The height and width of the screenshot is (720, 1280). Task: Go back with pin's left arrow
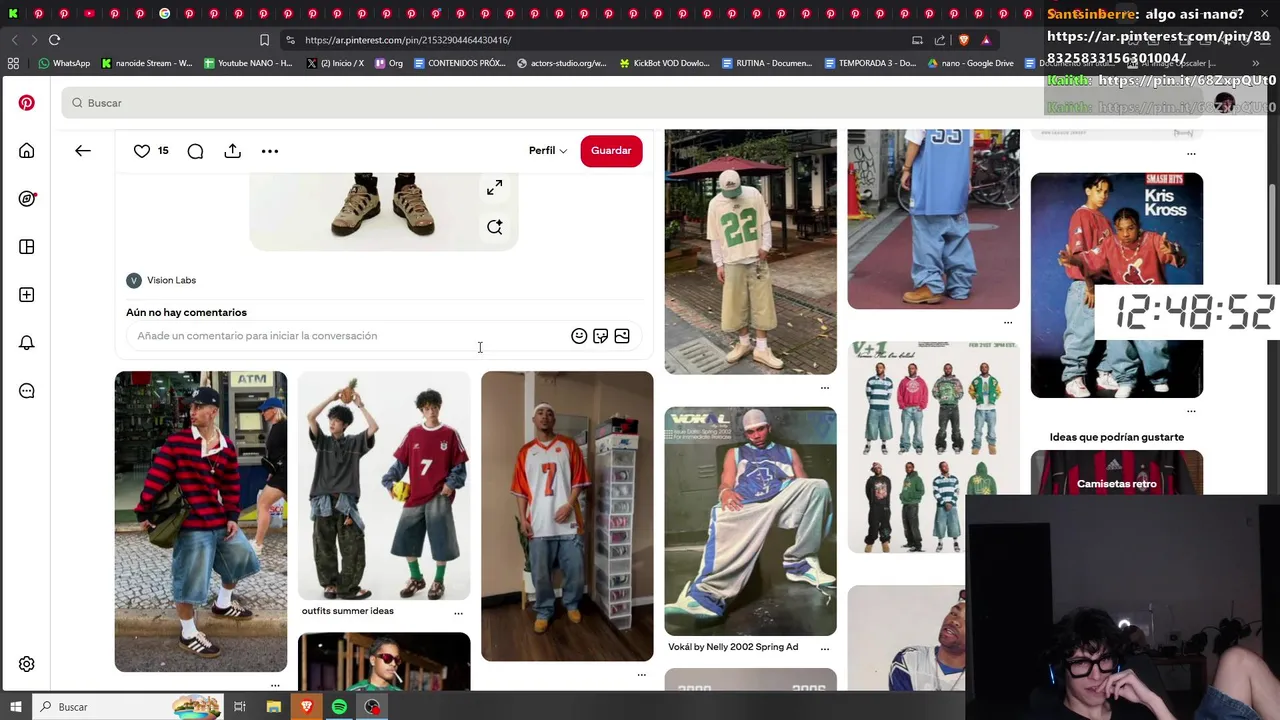click(83, 151)
